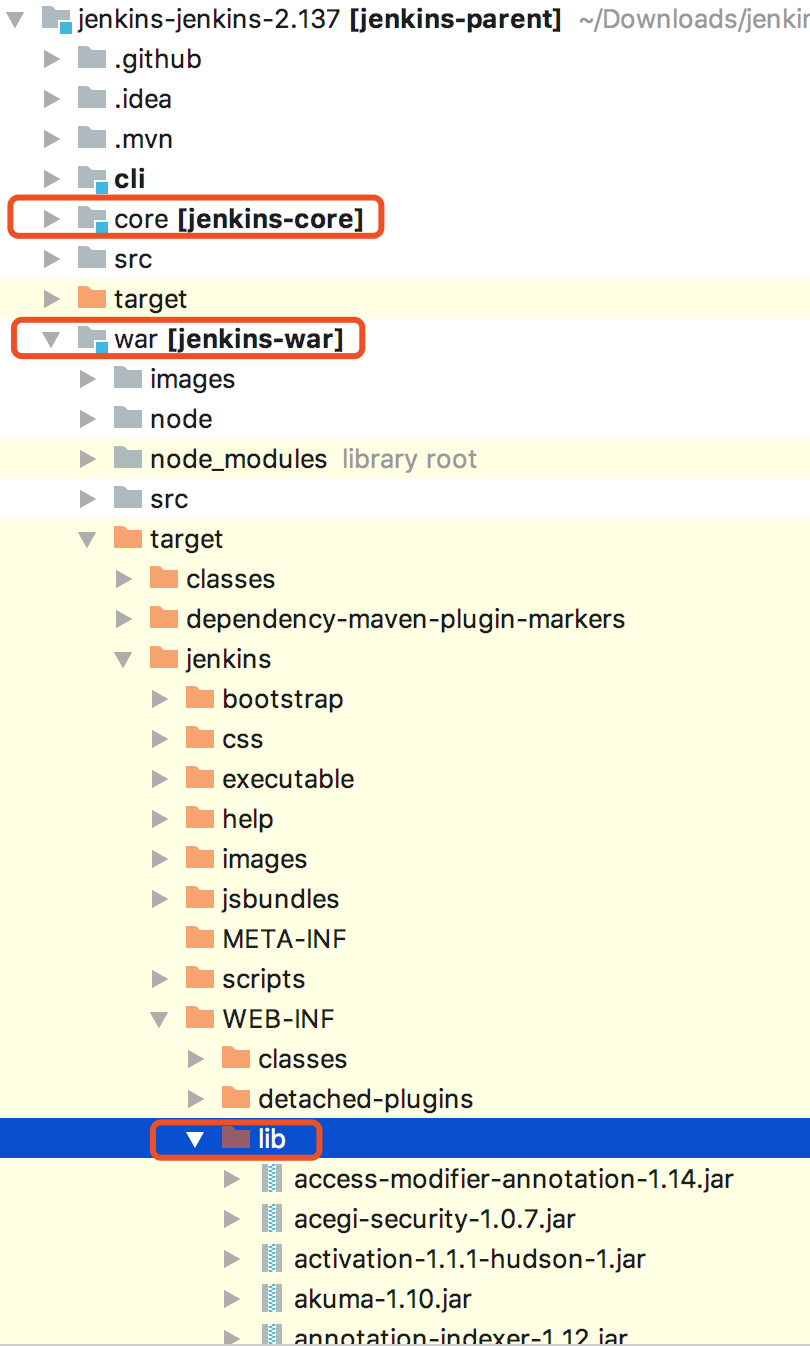Click the cli module folder icon
This screenshot has height=1346, width=810.
(x=92, y=179)
